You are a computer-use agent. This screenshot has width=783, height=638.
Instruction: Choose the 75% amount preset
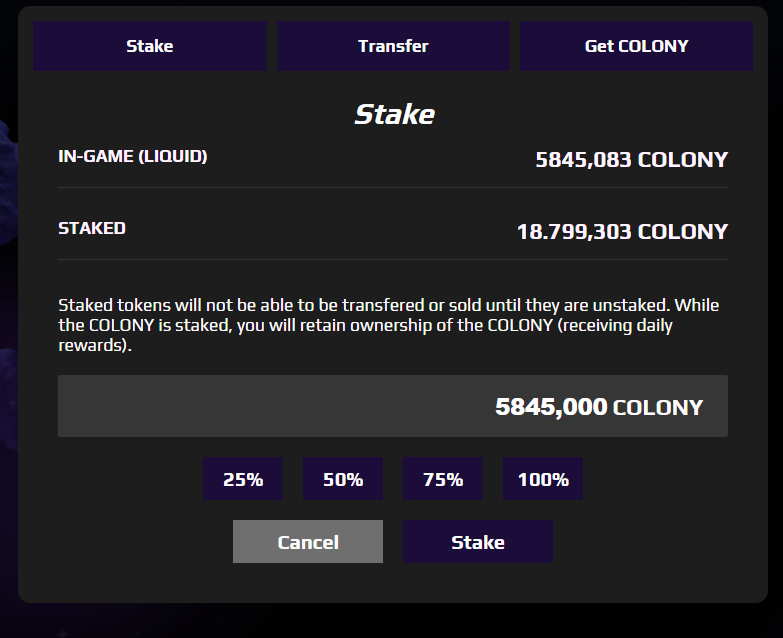[x=443, y=479]
